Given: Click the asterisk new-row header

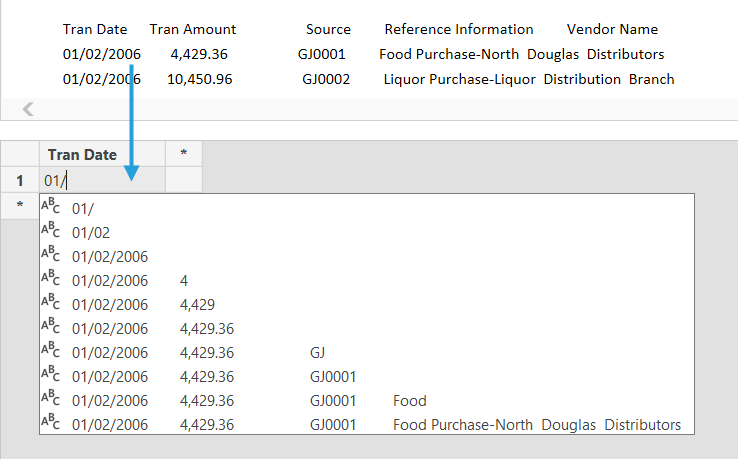Looking at the screenshot, I should click(x=19, y=205).
